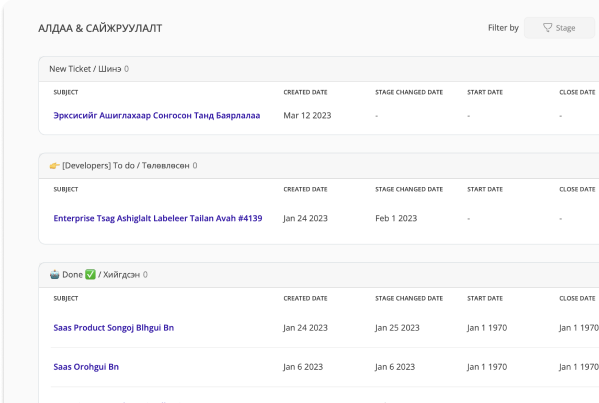Click CREATED DATE header in Developers To do section

(305, 189)
